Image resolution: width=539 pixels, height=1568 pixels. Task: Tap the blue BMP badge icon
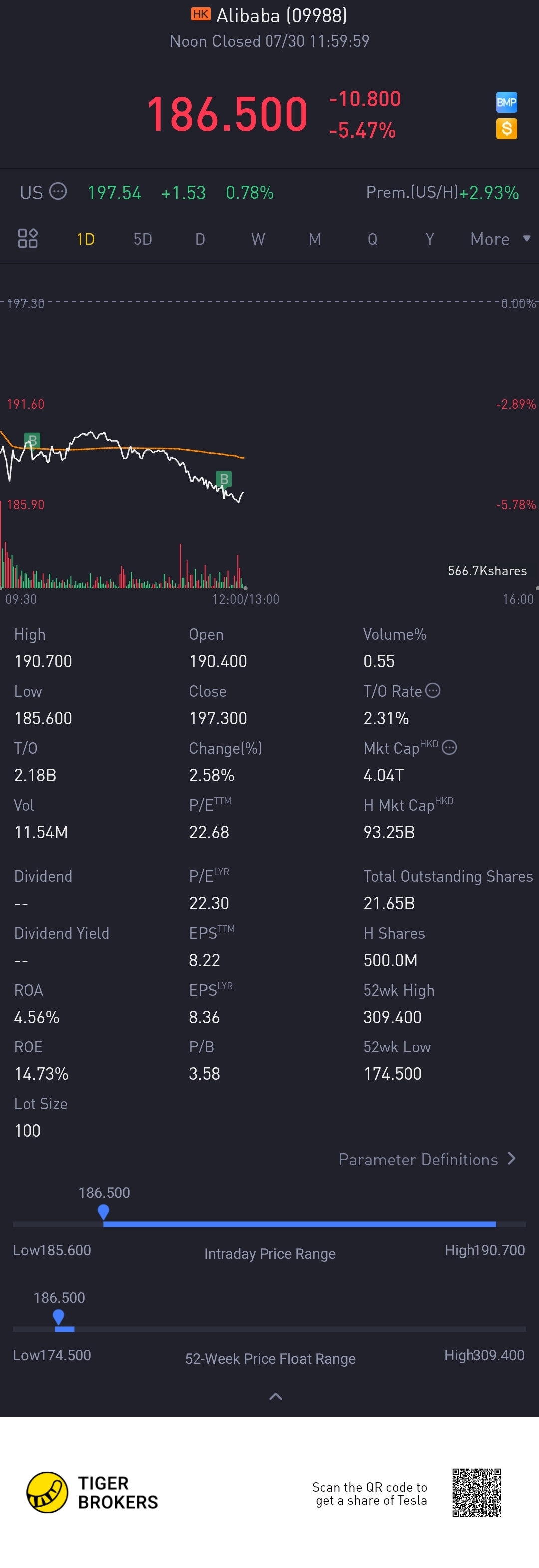506,102
